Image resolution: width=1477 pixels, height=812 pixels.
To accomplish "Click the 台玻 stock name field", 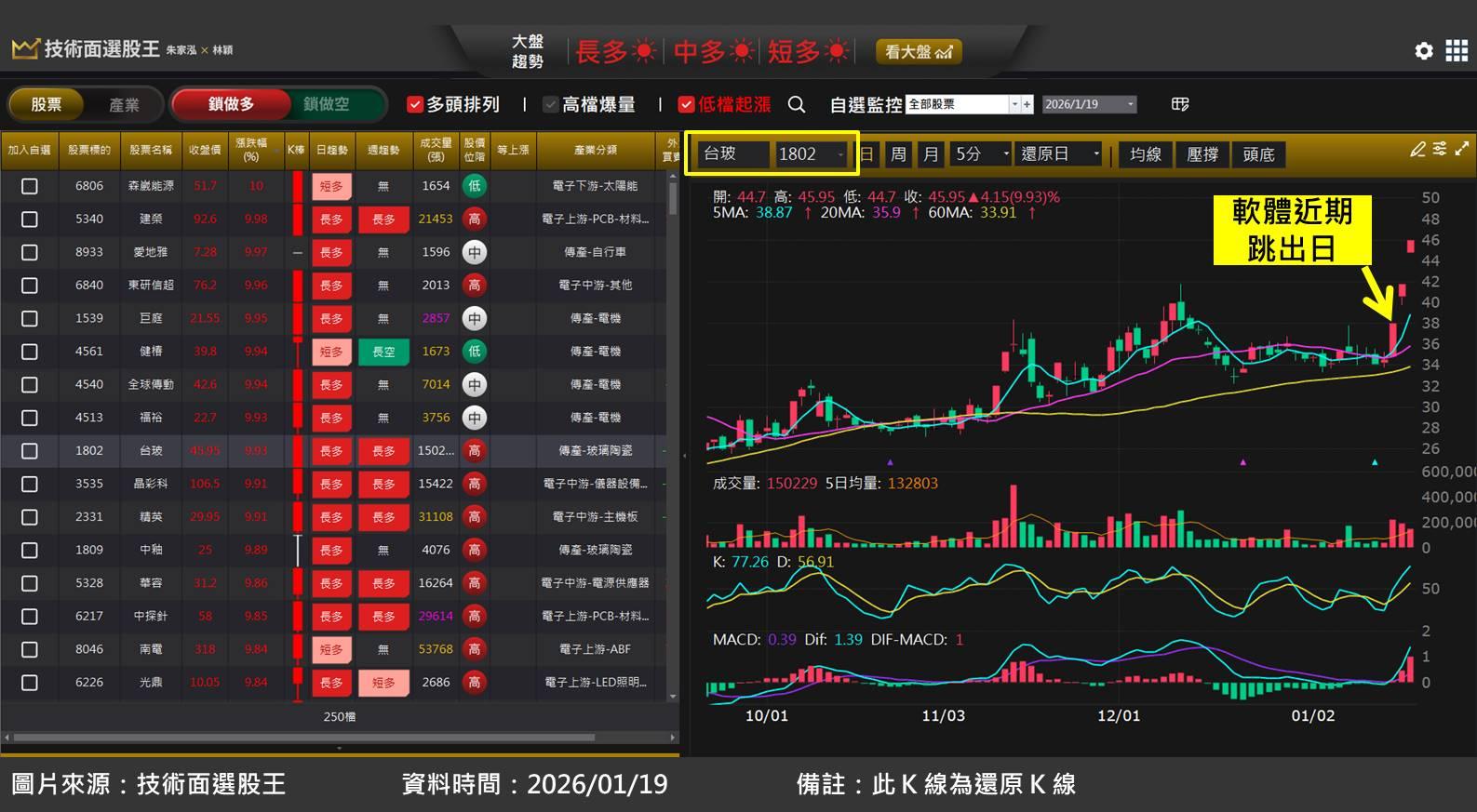I will (734, 153).
